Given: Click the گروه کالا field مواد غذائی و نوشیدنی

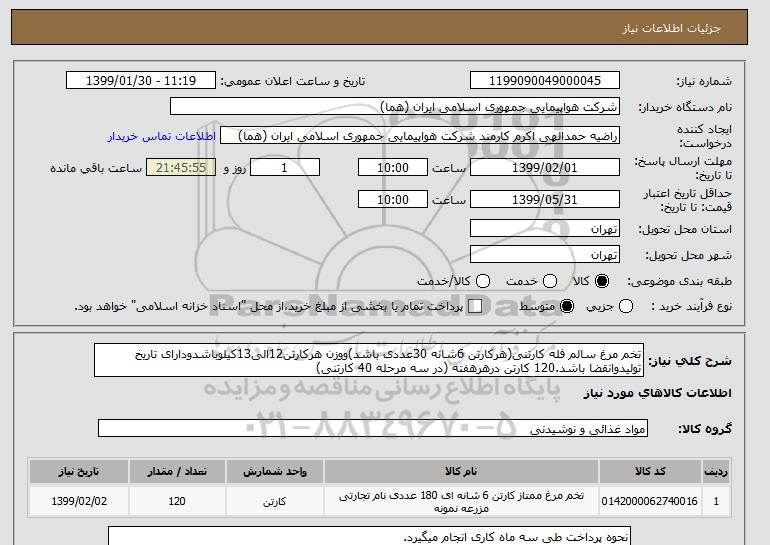Looking at the screenshot, I should [x=373, y=429].
